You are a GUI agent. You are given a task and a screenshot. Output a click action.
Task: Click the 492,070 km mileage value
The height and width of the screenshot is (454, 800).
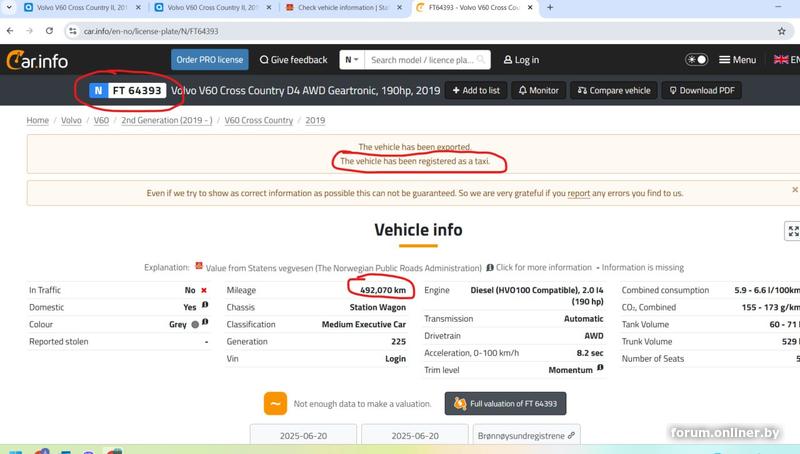pyautogui.click(x=383, y=290)
